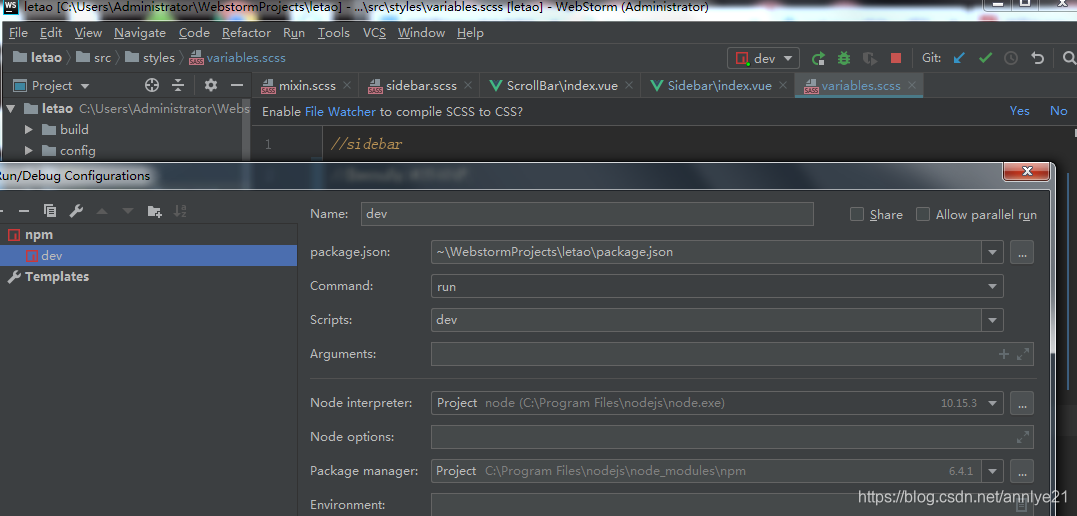Viewport: 1077px width, 516px height.
Task: Enable the Allow parallel run checkbox
Action: [x=922, y=214]
